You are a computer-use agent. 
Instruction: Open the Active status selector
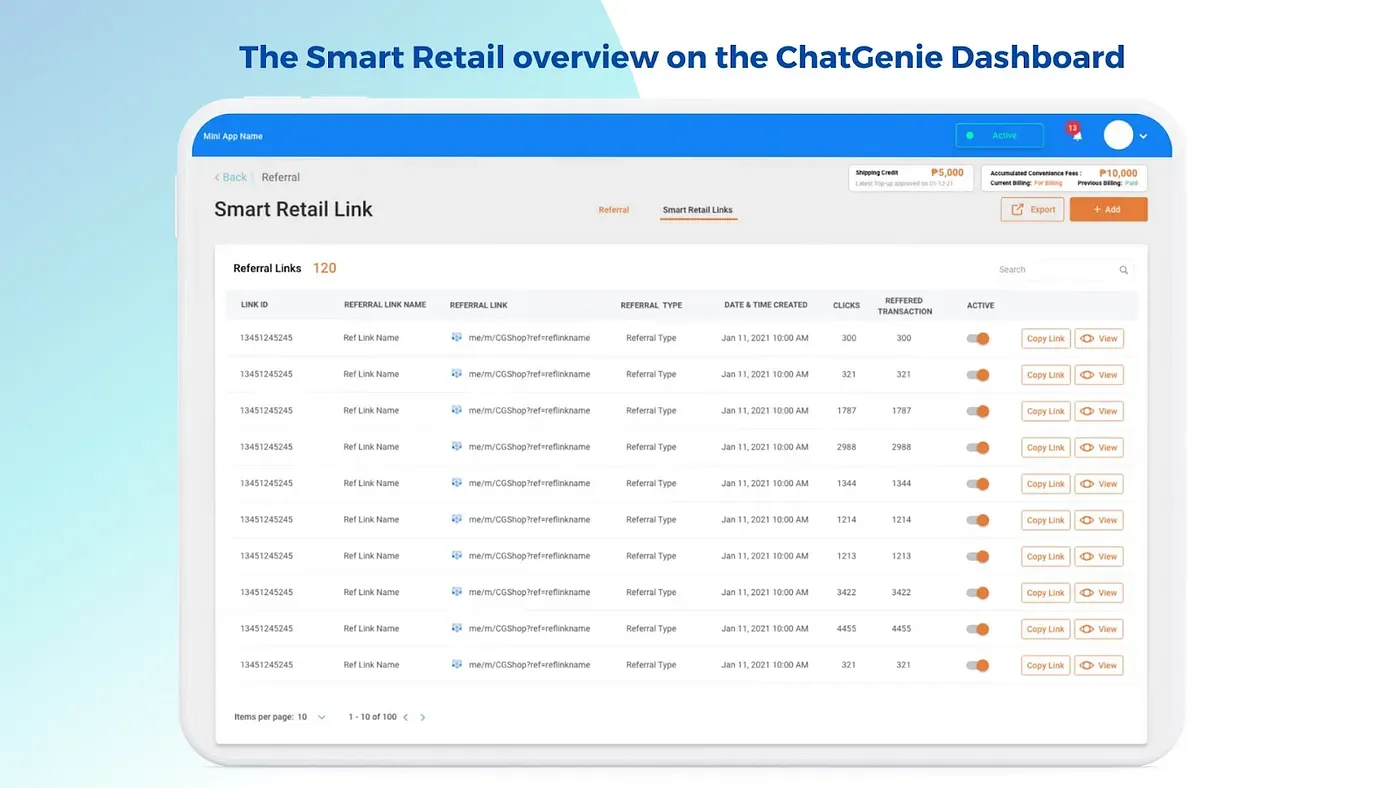(x=999, y=136)
